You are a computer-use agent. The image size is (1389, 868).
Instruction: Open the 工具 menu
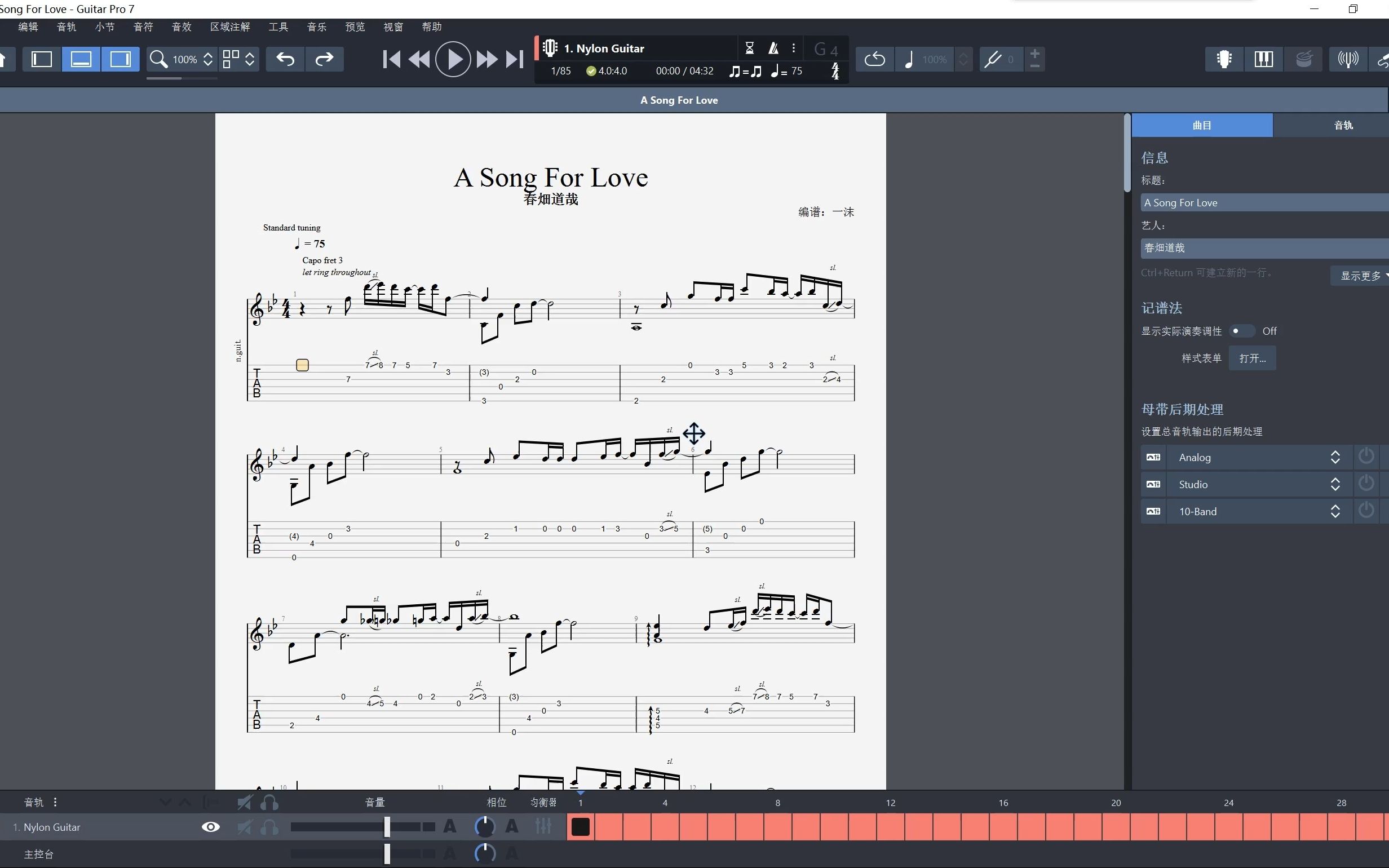click(278, 27)
